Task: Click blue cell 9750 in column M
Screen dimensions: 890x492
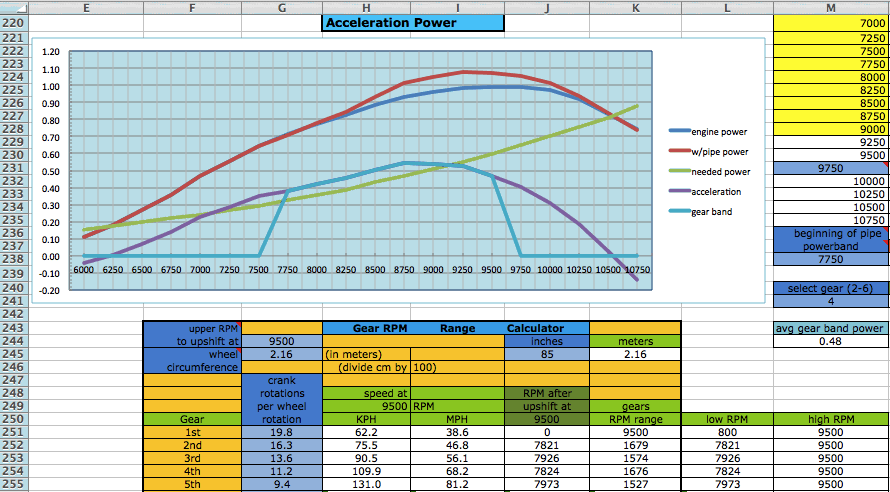Action: pos(832,168)
